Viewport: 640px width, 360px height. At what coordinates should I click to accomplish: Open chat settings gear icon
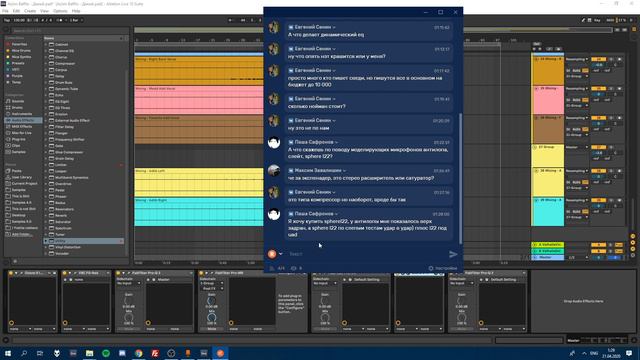tap(431, 268)
